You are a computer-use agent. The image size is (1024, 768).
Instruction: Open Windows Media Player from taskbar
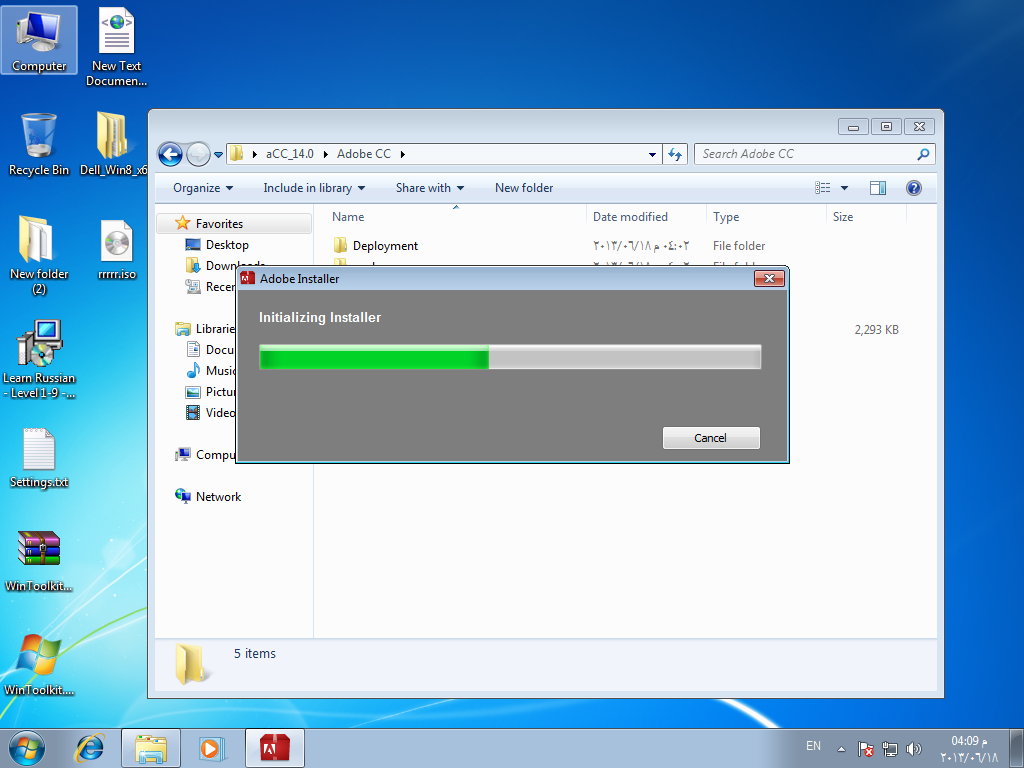click(x=212, y=748)
